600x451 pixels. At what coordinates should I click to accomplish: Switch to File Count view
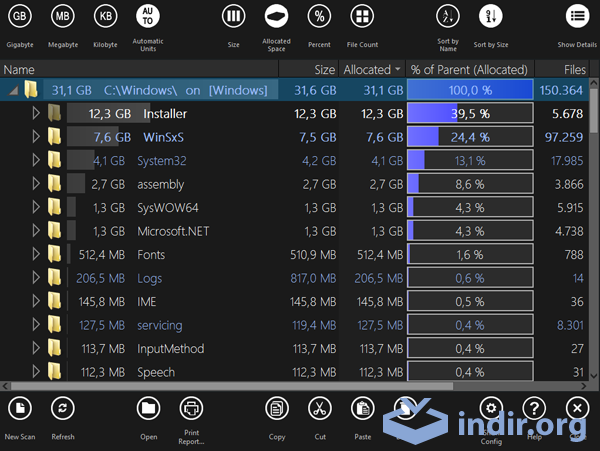click(362, 16)
